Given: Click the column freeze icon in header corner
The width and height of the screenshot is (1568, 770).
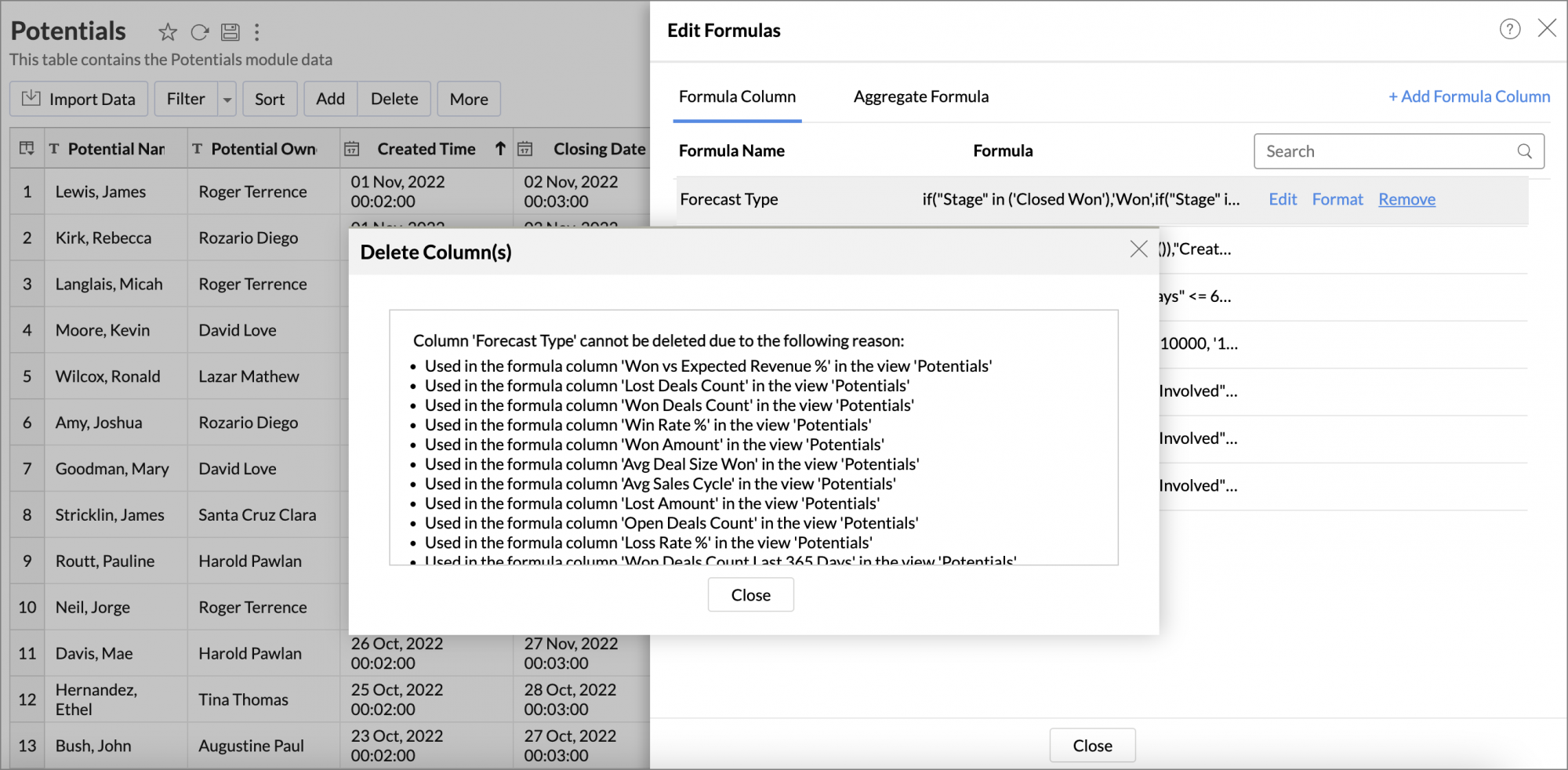Looking at the screenshot, I should tap(27, 148).
